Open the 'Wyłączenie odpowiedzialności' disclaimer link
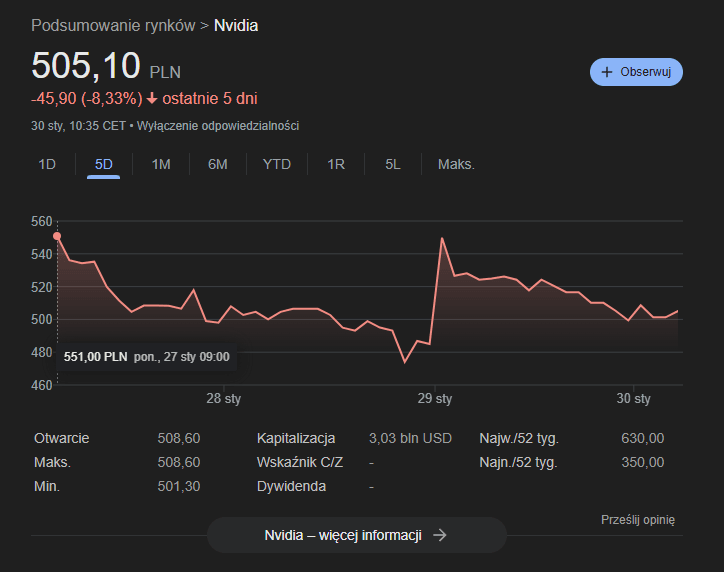Screen dimensions: 724x572 tap(218, 126)
